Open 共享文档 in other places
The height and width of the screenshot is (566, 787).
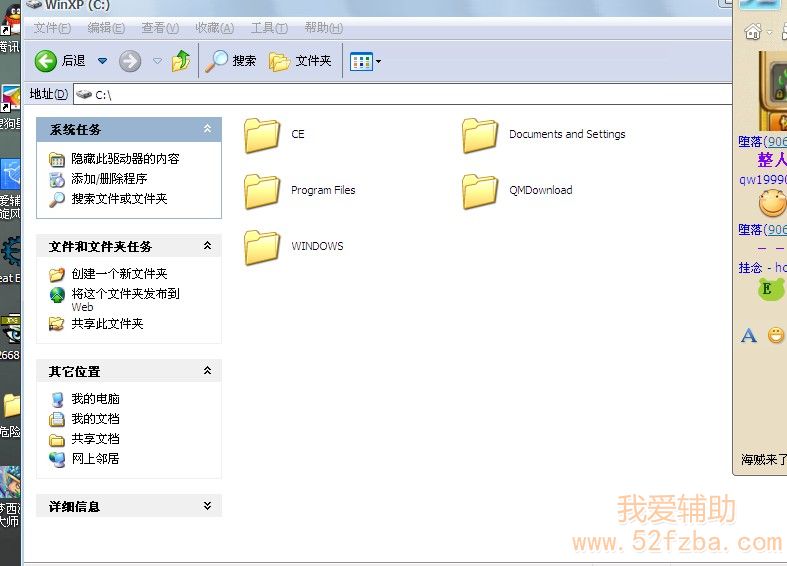click(95, 439)
